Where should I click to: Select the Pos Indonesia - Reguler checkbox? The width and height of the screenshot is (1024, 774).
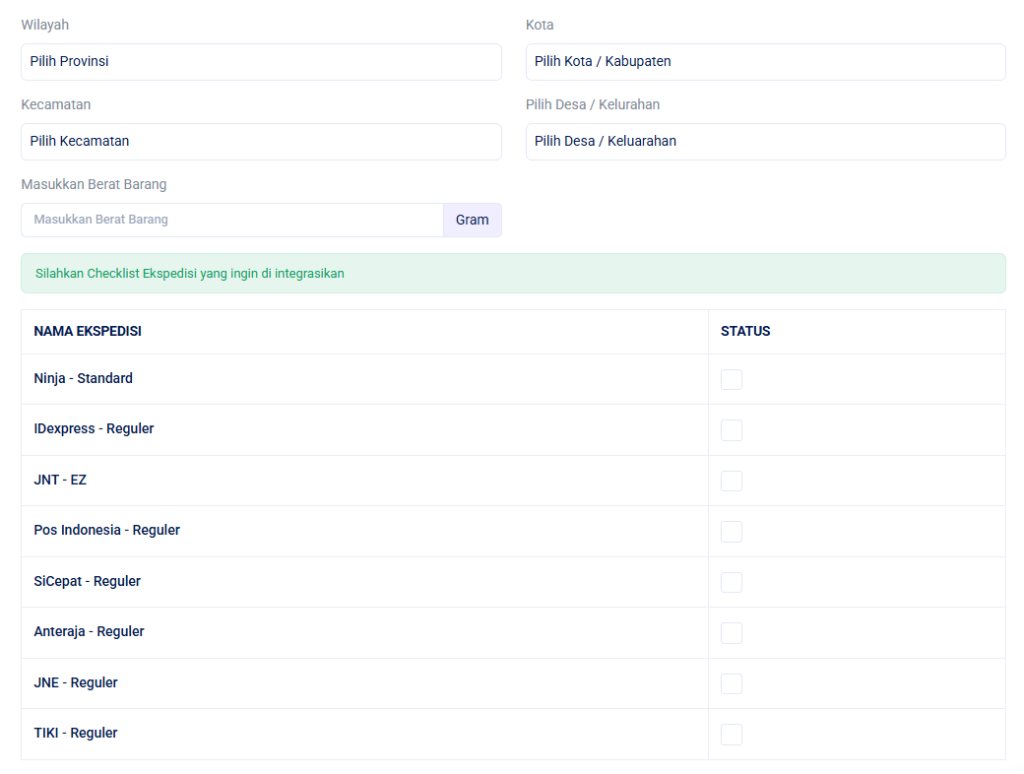[732, 531]
